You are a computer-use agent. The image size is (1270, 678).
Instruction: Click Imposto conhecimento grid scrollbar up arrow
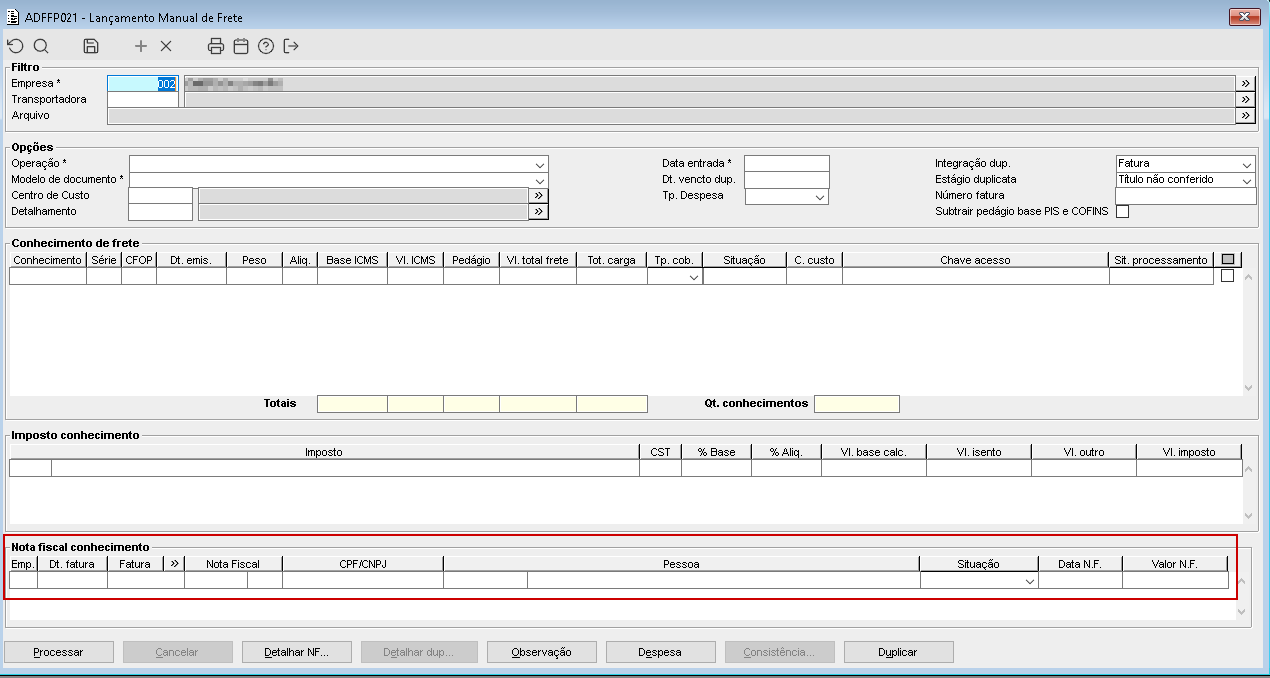point(1248,469)
